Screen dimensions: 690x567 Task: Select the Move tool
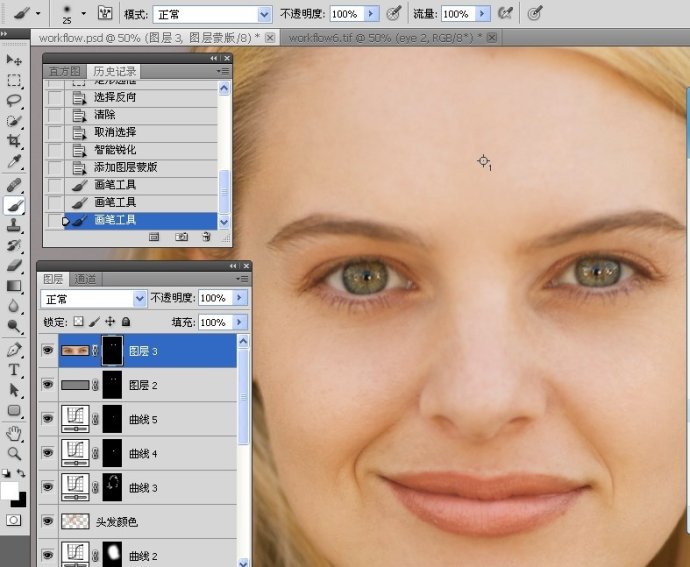pos(14,59)
